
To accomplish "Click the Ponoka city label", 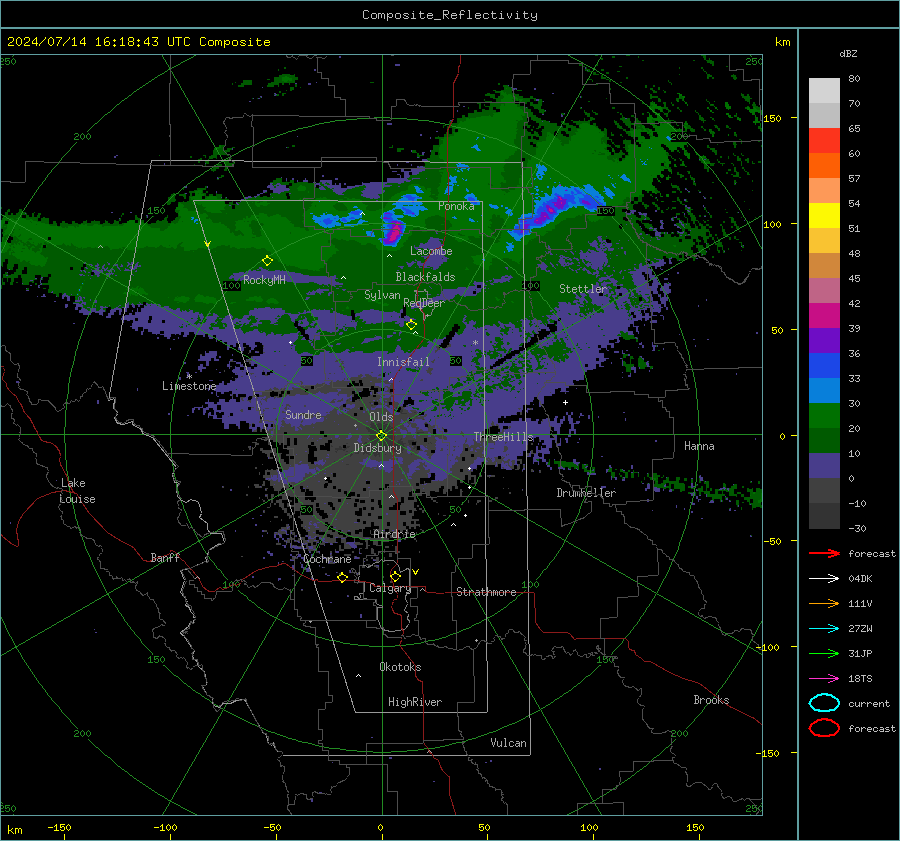I will click(x=456, y=206).
